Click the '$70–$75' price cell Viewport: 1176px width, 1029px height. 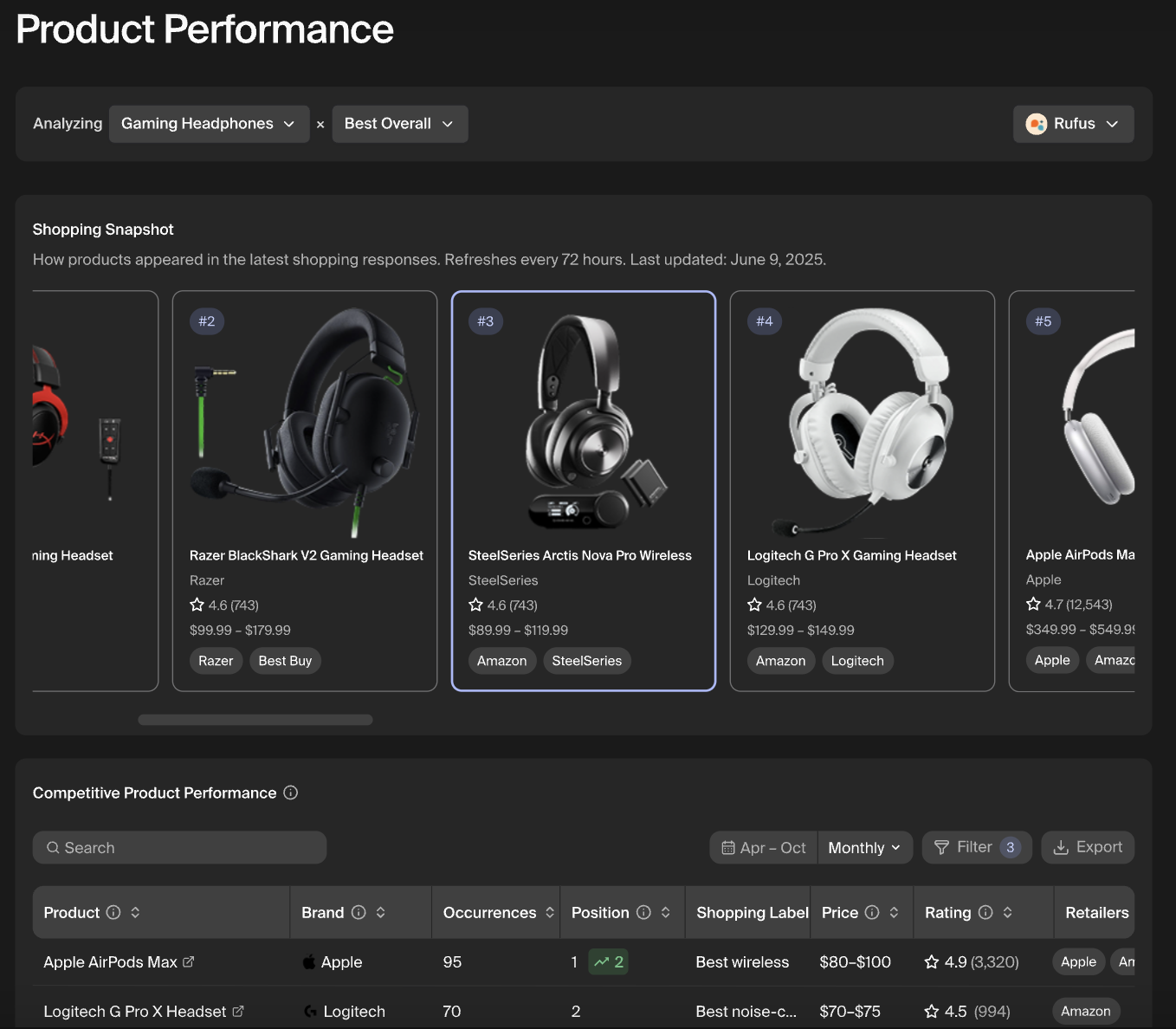(850, 1011)
